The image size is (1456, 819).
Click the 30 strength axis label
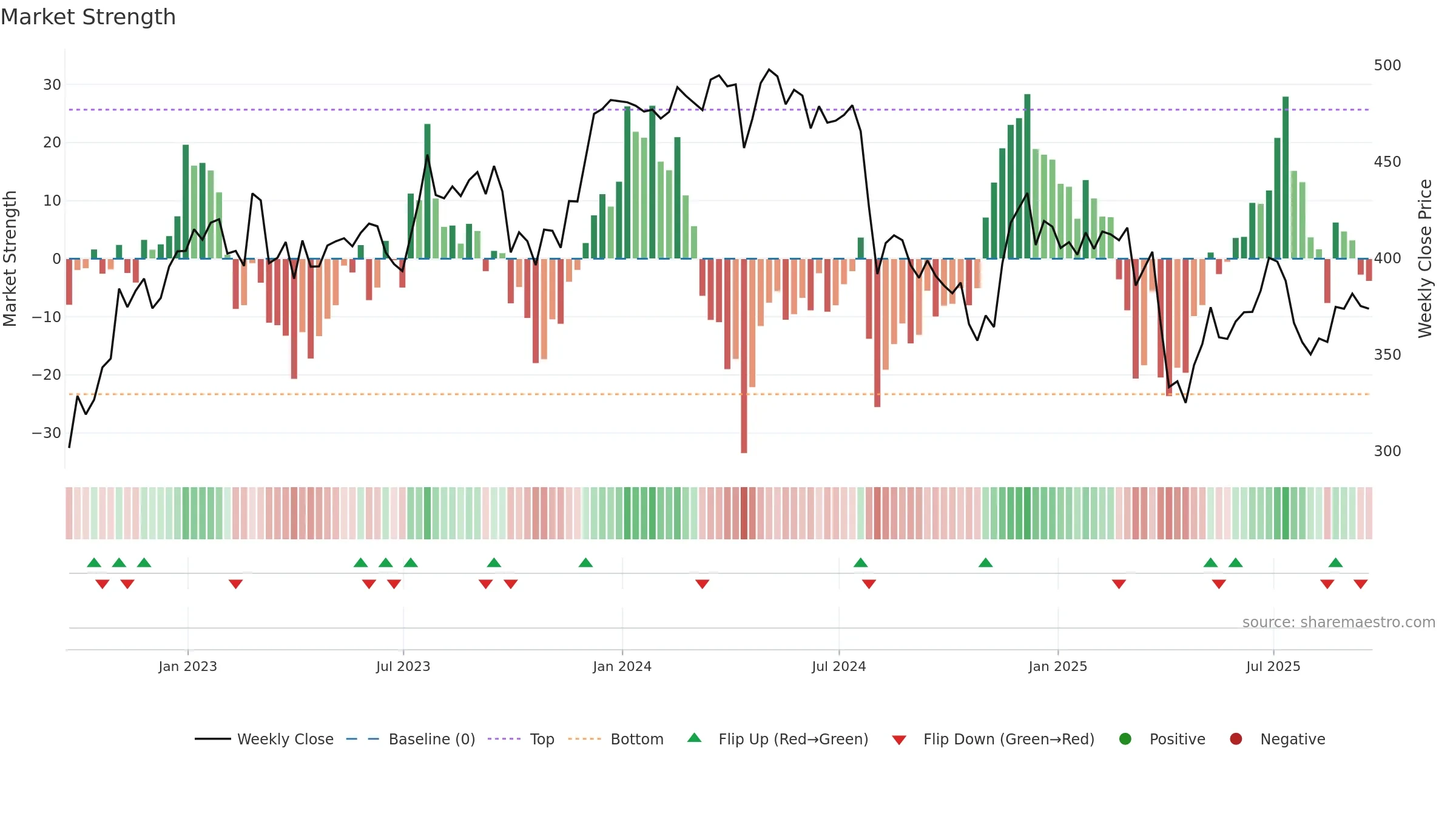(52, 85)
